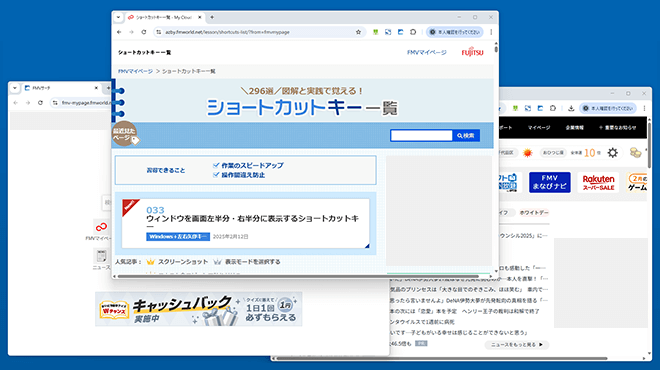Open tab search dropdown in left window

15,88
